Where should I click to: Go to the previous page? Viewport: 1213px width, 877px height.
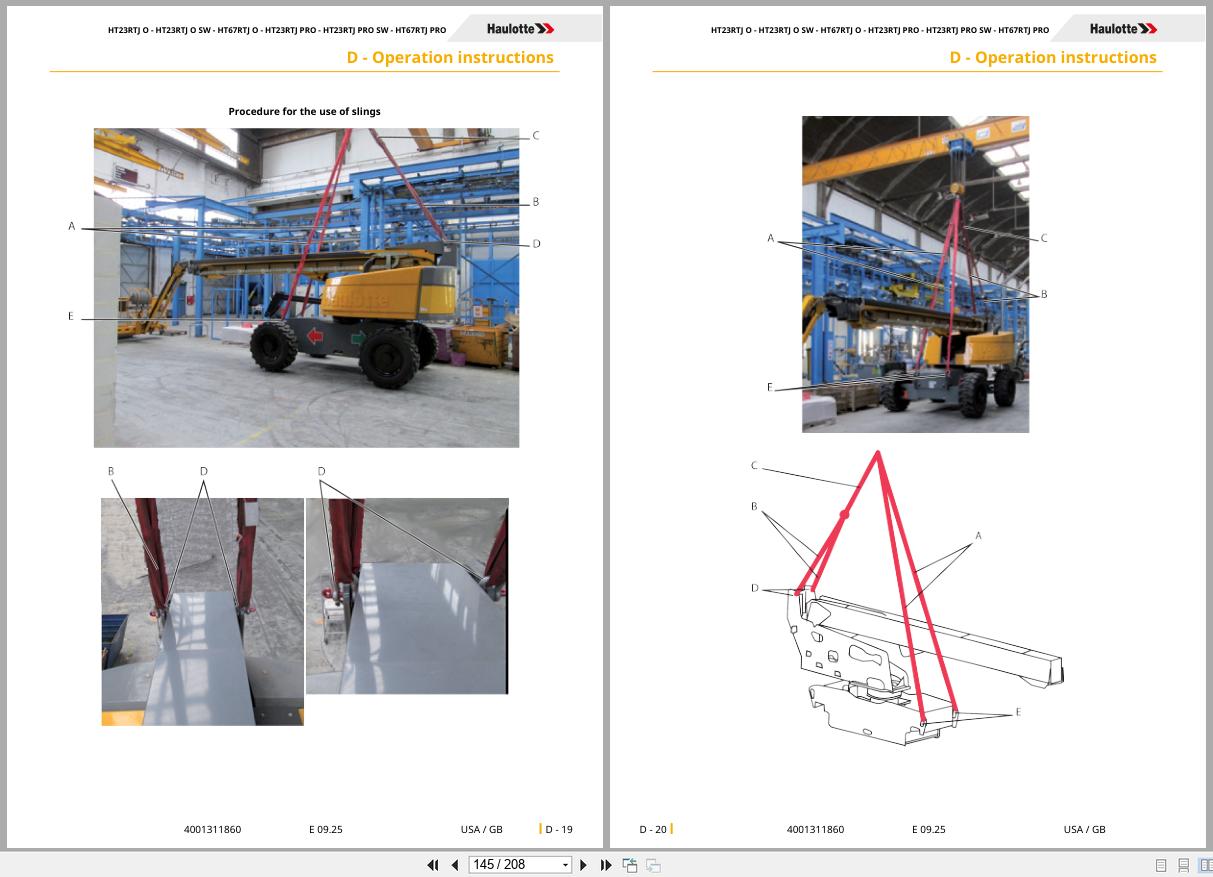(455, 865)
